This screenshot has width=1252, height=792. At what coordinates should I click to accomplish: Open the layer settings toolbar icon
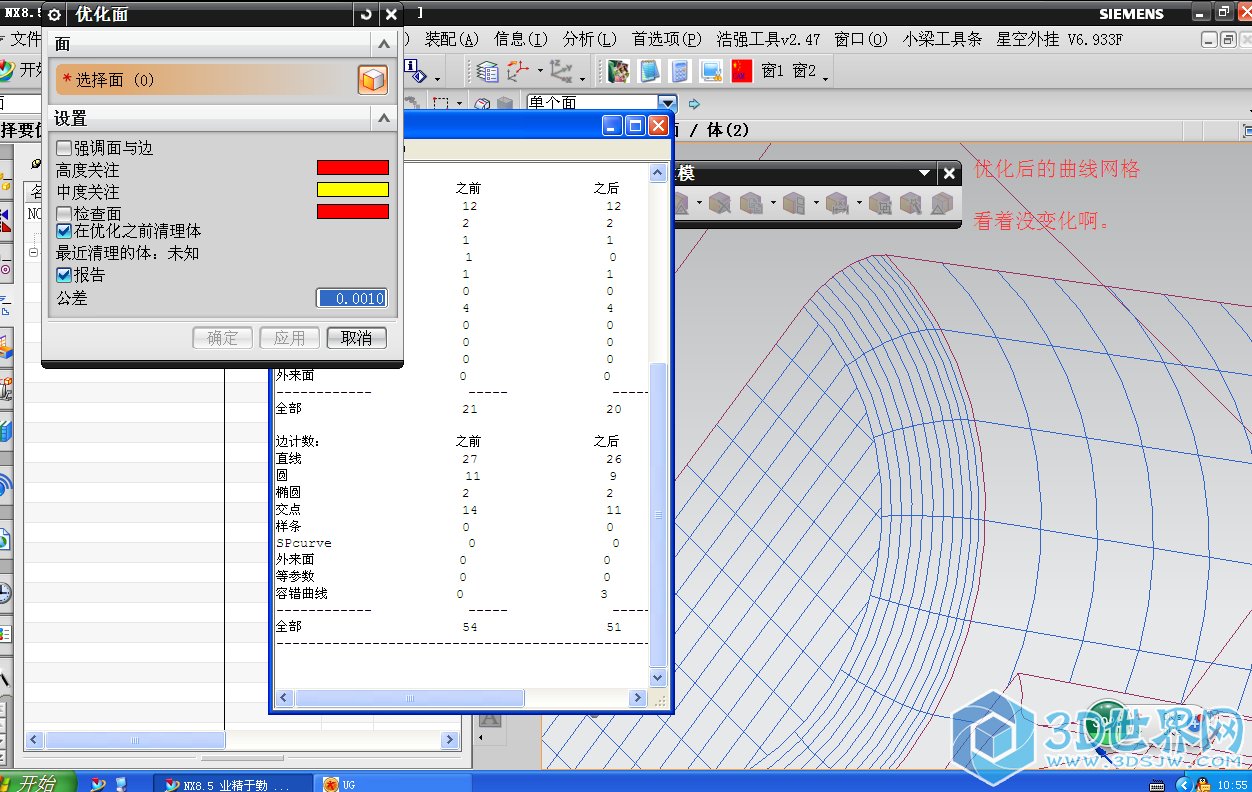(487, 71)
